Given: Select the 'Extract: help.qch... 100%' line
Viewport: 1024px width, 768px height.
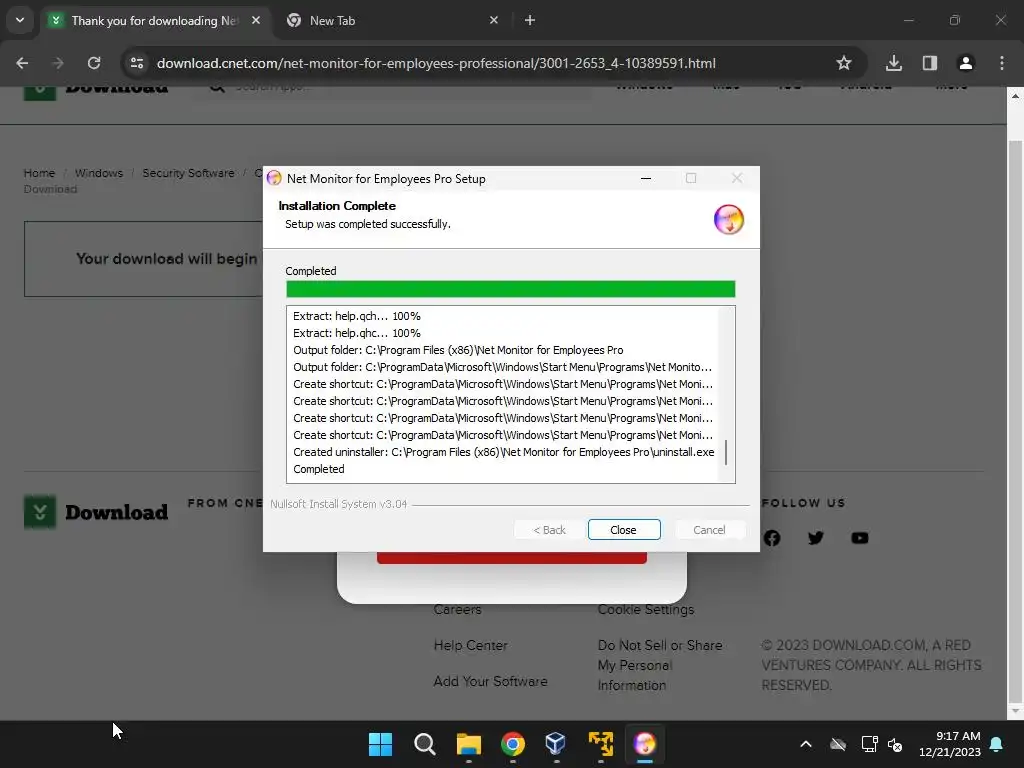Looking at the screenshot, I should tap(357, 316).
